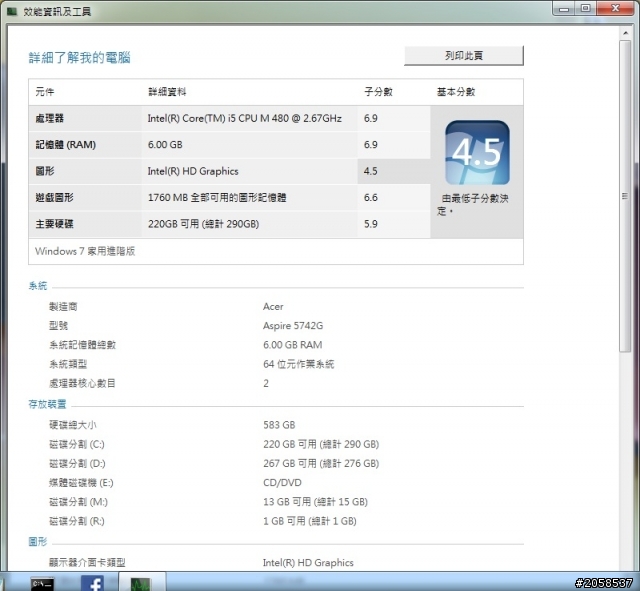The height and width of the screenshot is (591, 640).
Task: Select the manufacturer value Acer
Action: 273,307
